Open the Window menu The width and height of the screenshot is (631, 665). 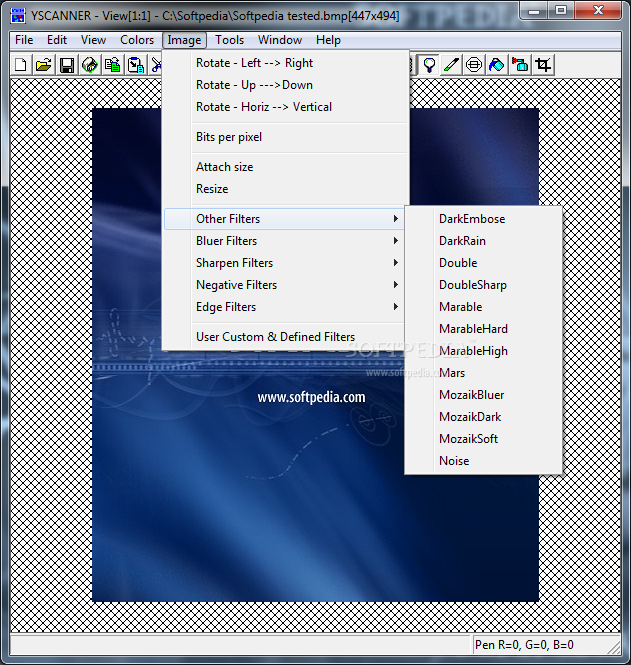click(x=280, y=40)
